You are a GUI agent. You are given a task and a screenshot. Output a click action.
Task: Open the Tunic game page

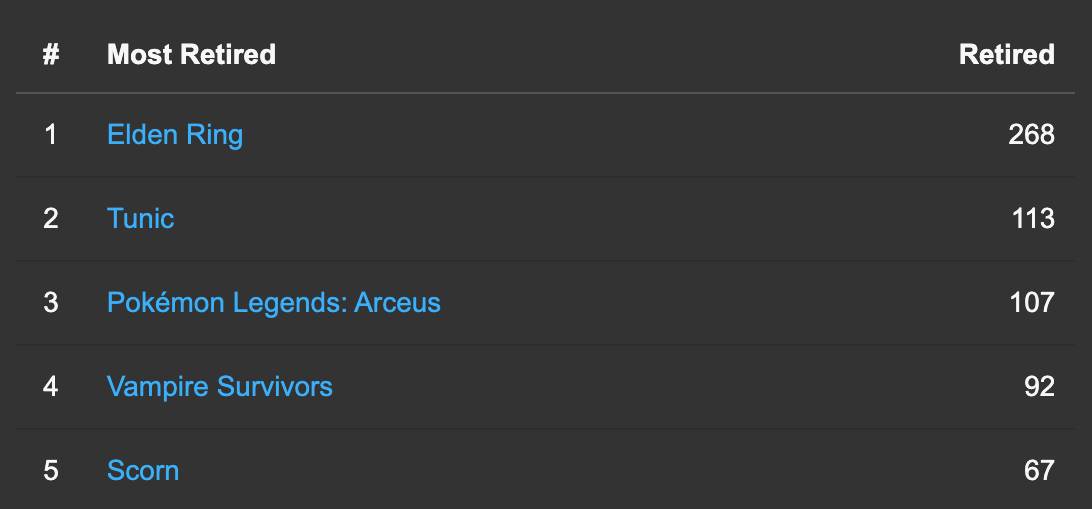(140, 218)
